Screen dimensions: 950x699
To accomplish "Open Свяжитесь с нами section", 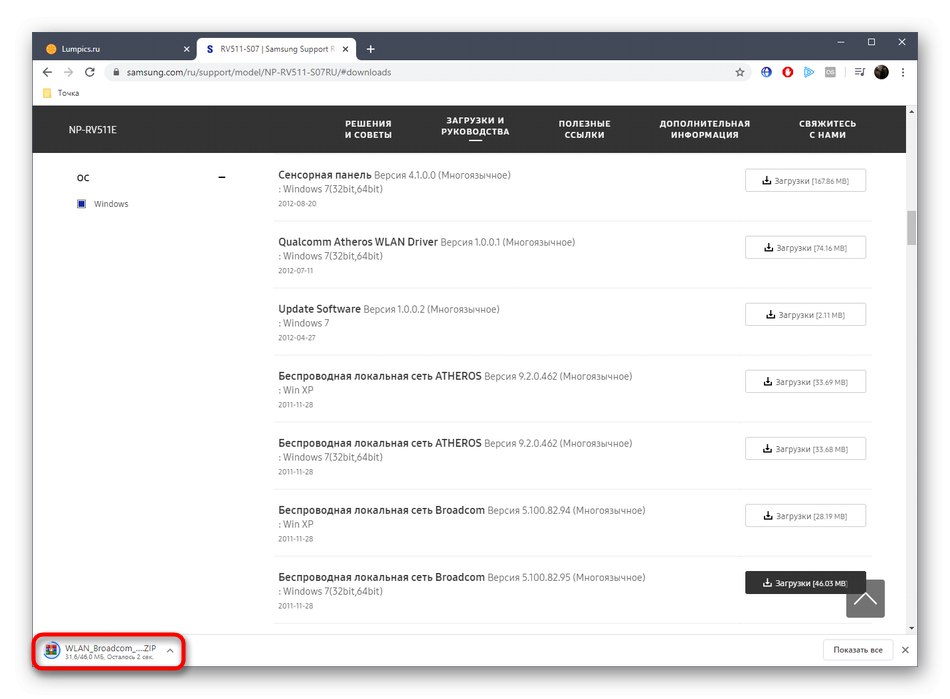I will tap(828, 129).
